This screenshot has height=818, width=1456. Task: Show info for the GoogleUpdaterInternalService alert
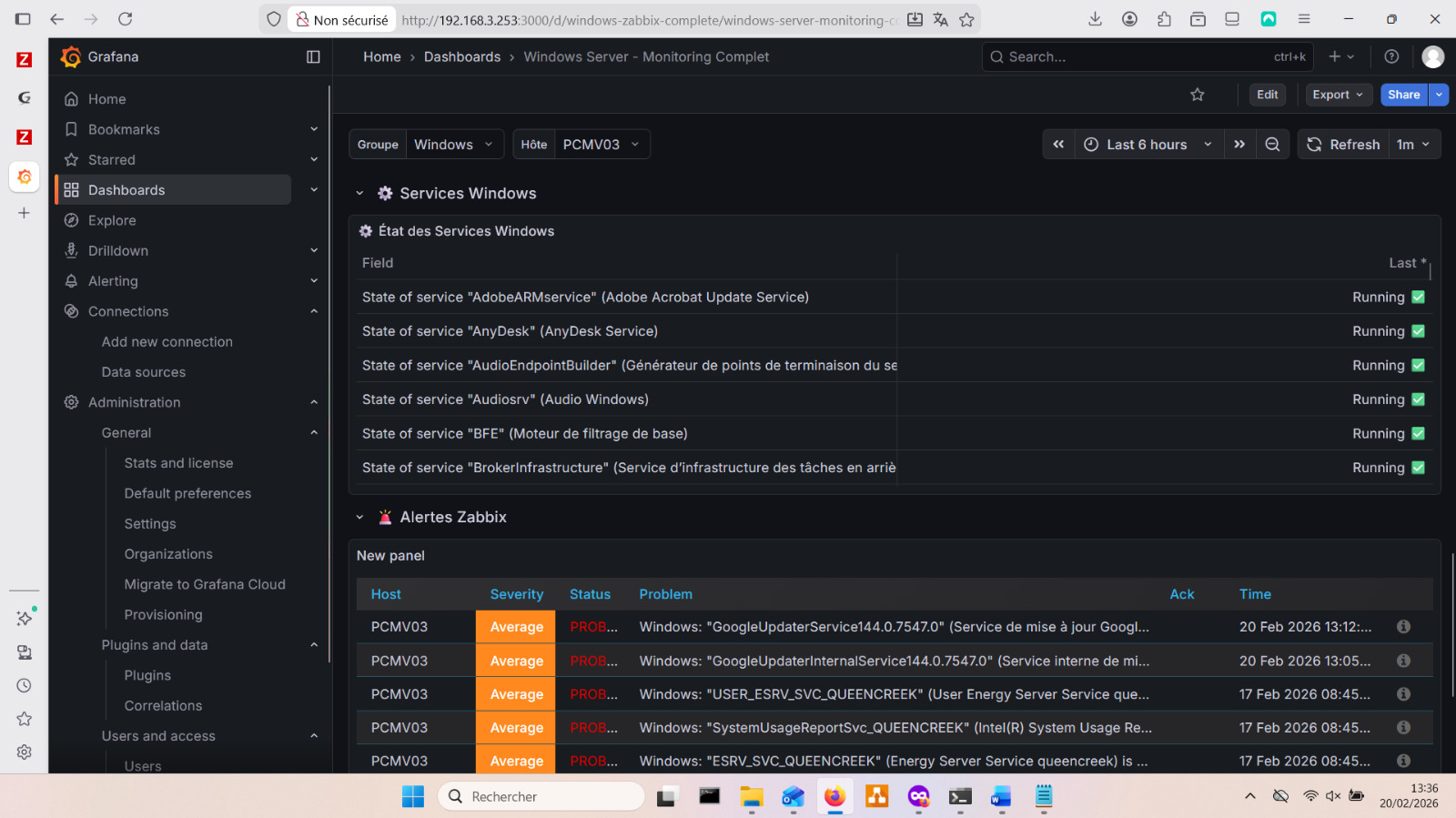(x=1403, y=661)
